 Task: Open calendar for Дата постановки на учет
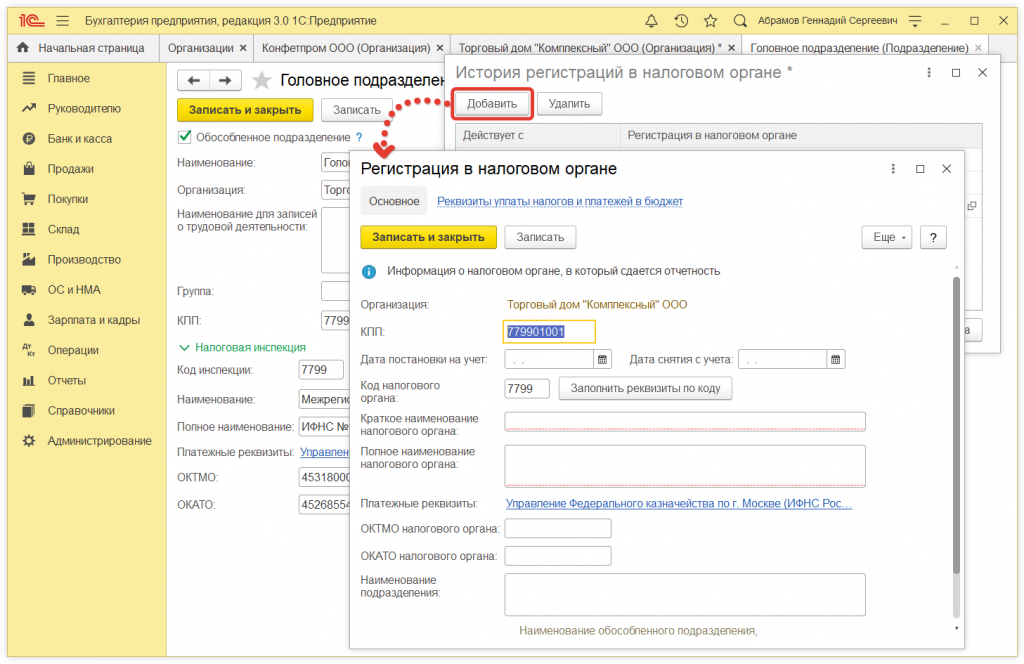(x=603, y=359)
